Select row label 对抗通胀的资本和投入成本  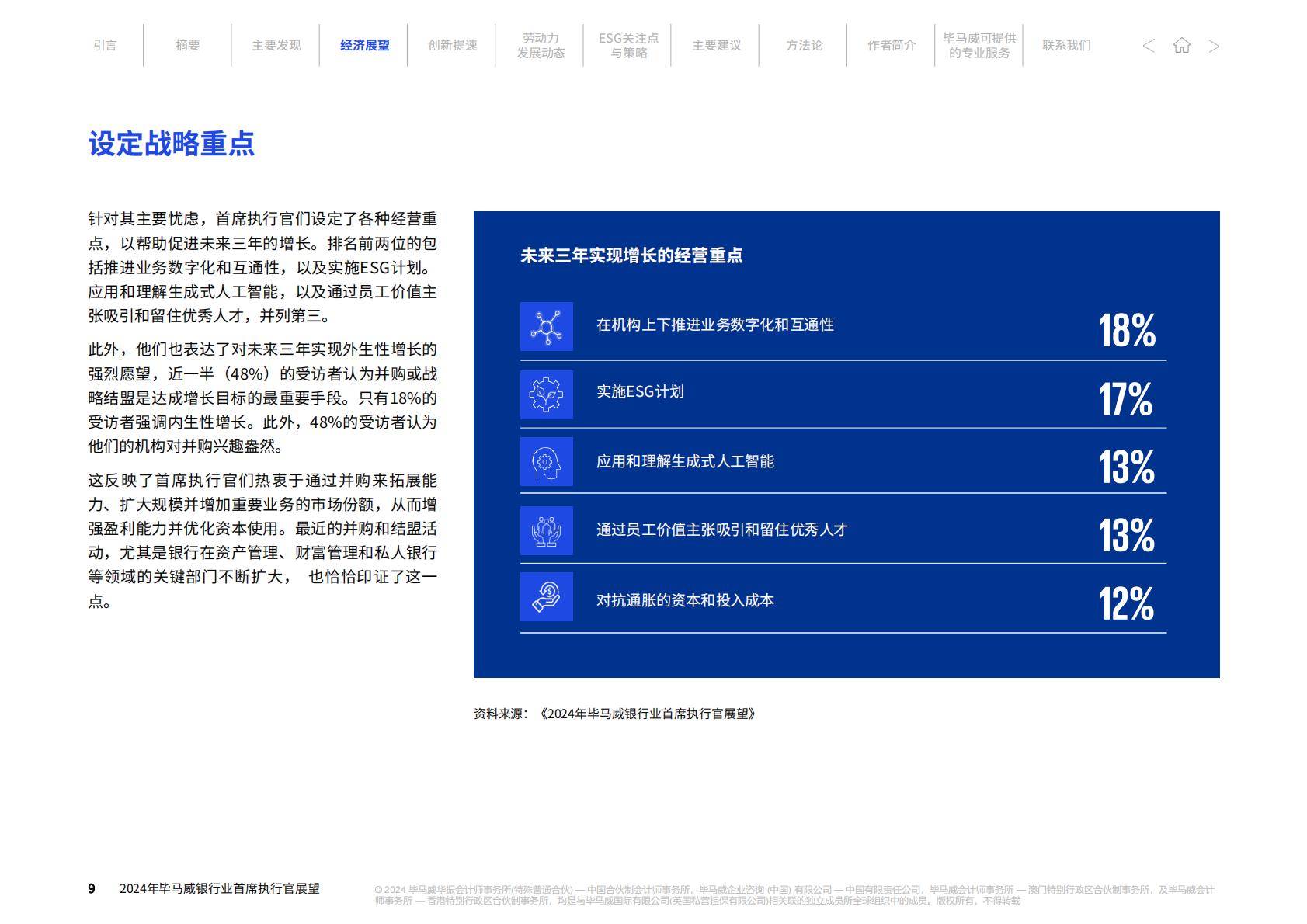coord(685,600)
